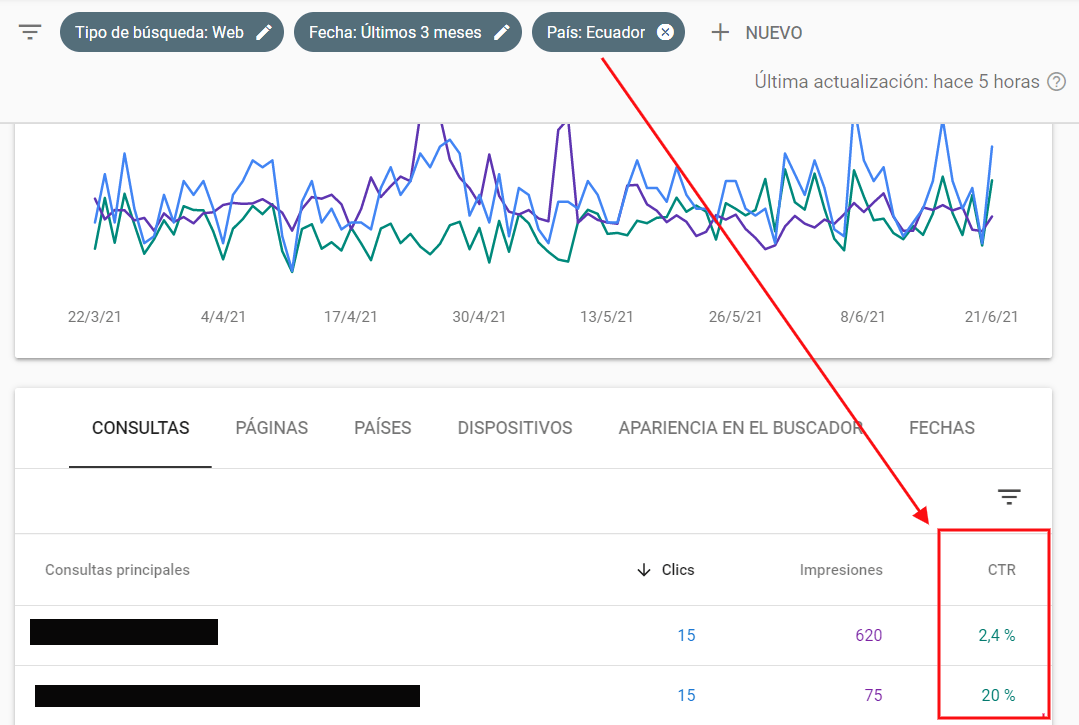This screenshot has width=1079, height=725.
Task: Switch to the CONSULTAS tab
Action: tap(140, 428)
